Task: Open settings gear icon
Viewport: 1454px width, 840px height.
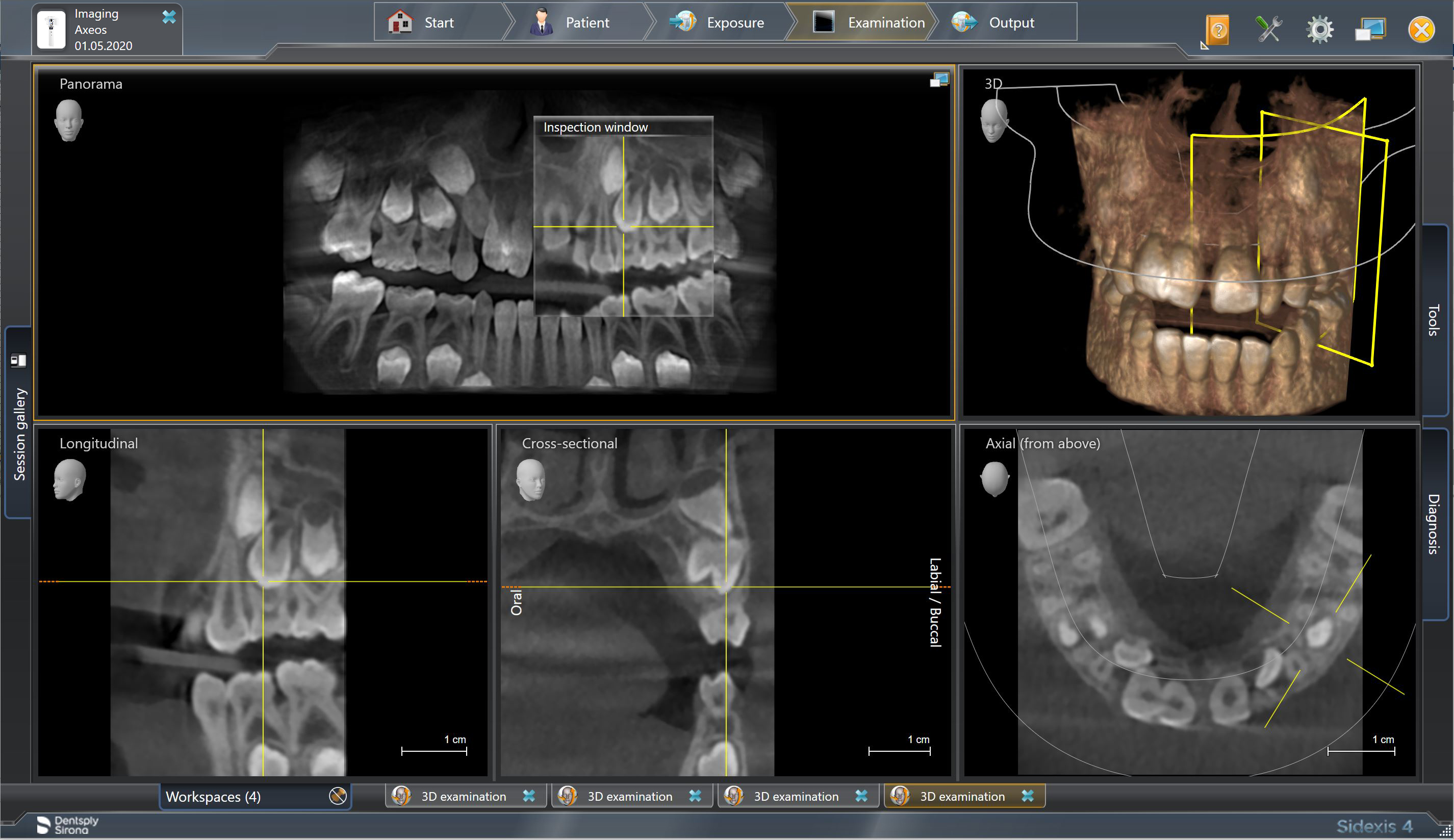Action: [1320, 30]
